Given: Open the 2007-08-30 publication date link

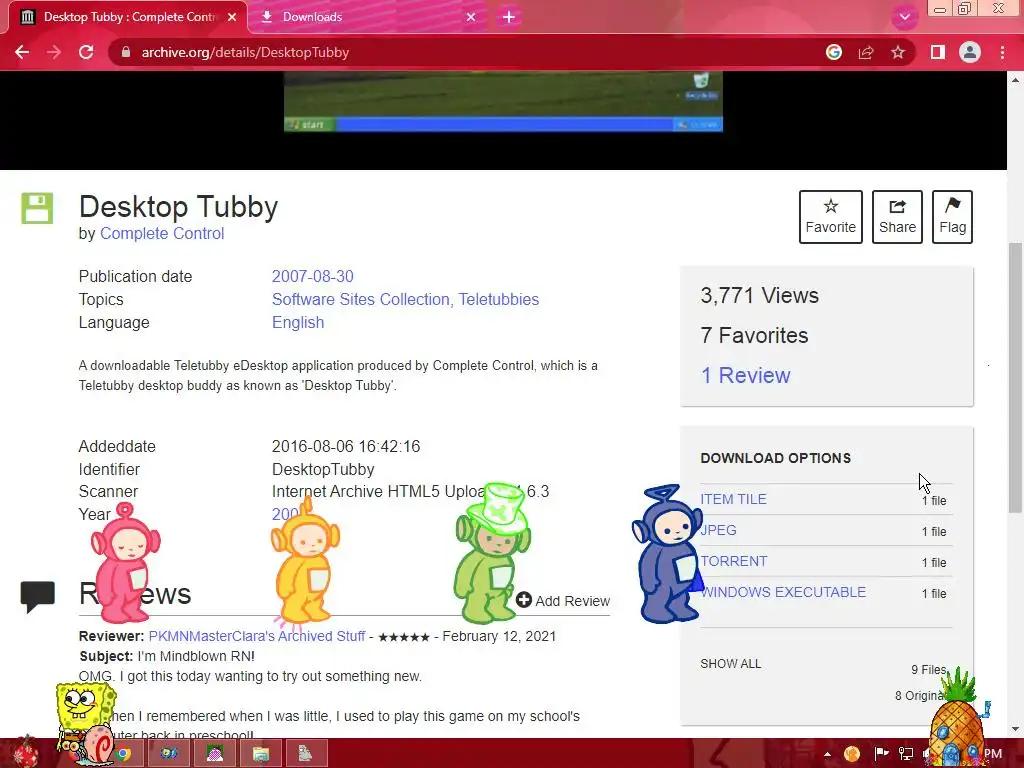Looking at the screenshot, I should pos(313,276).
